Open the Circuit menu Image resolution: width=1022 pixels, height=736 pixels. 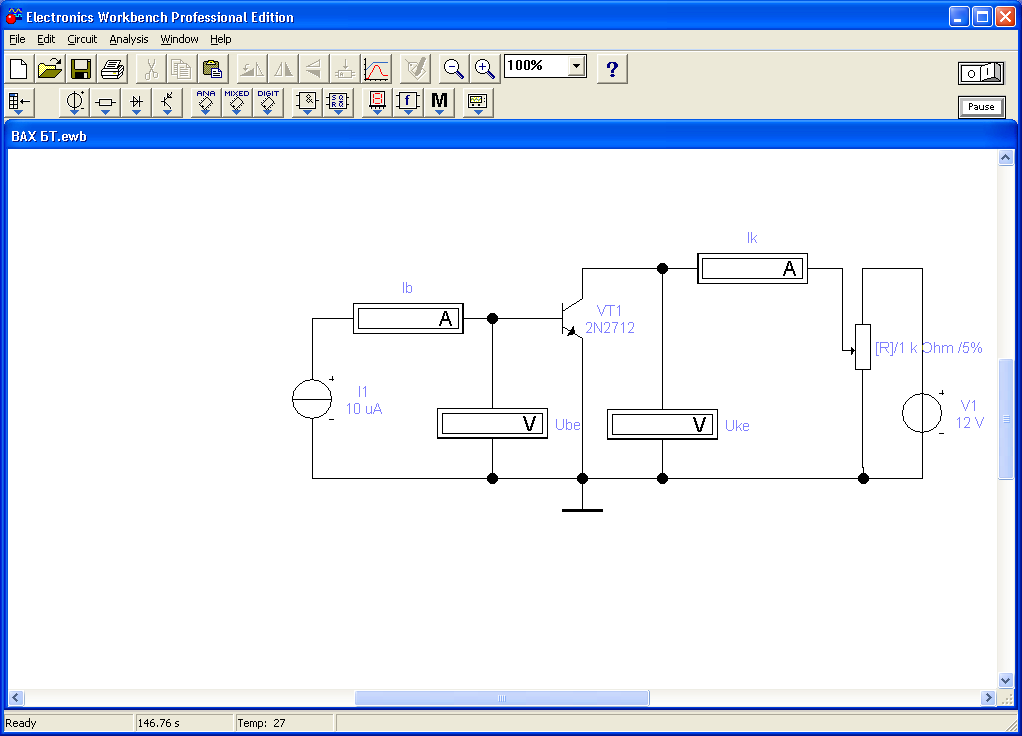click(82, 39)
